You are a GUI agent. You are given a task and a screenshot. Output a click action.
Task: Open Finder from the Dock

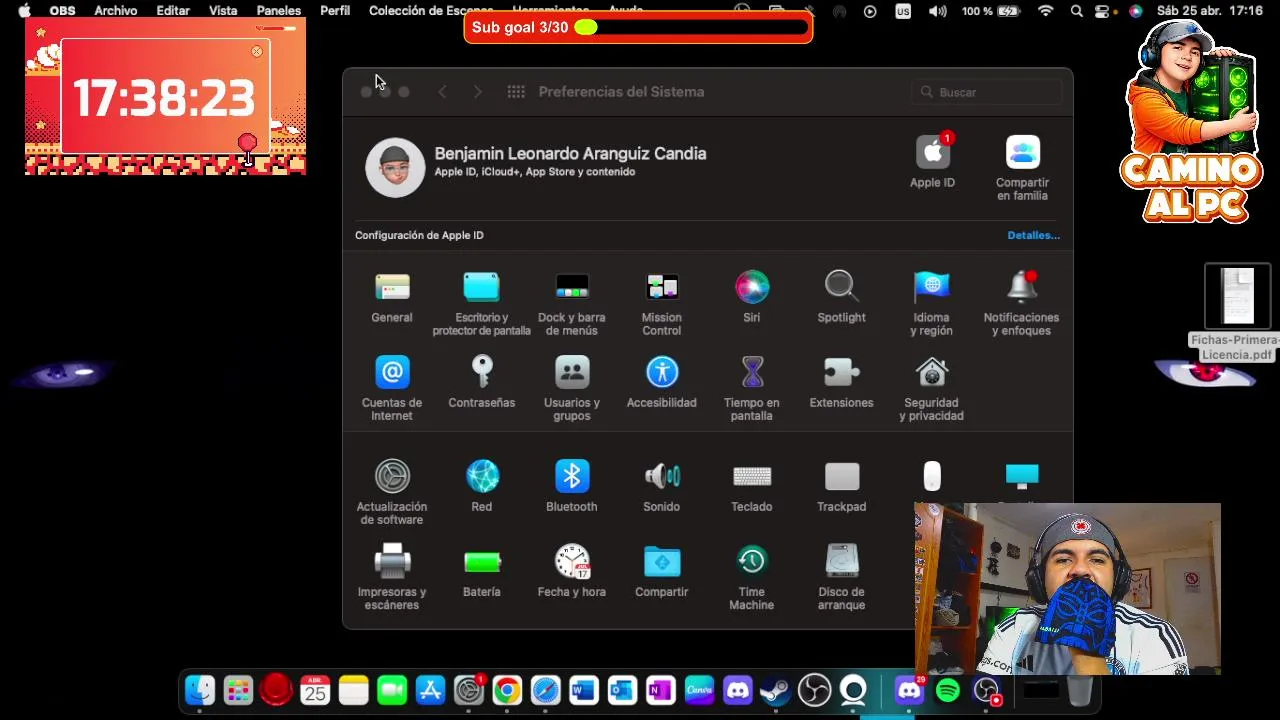[200, 690]
